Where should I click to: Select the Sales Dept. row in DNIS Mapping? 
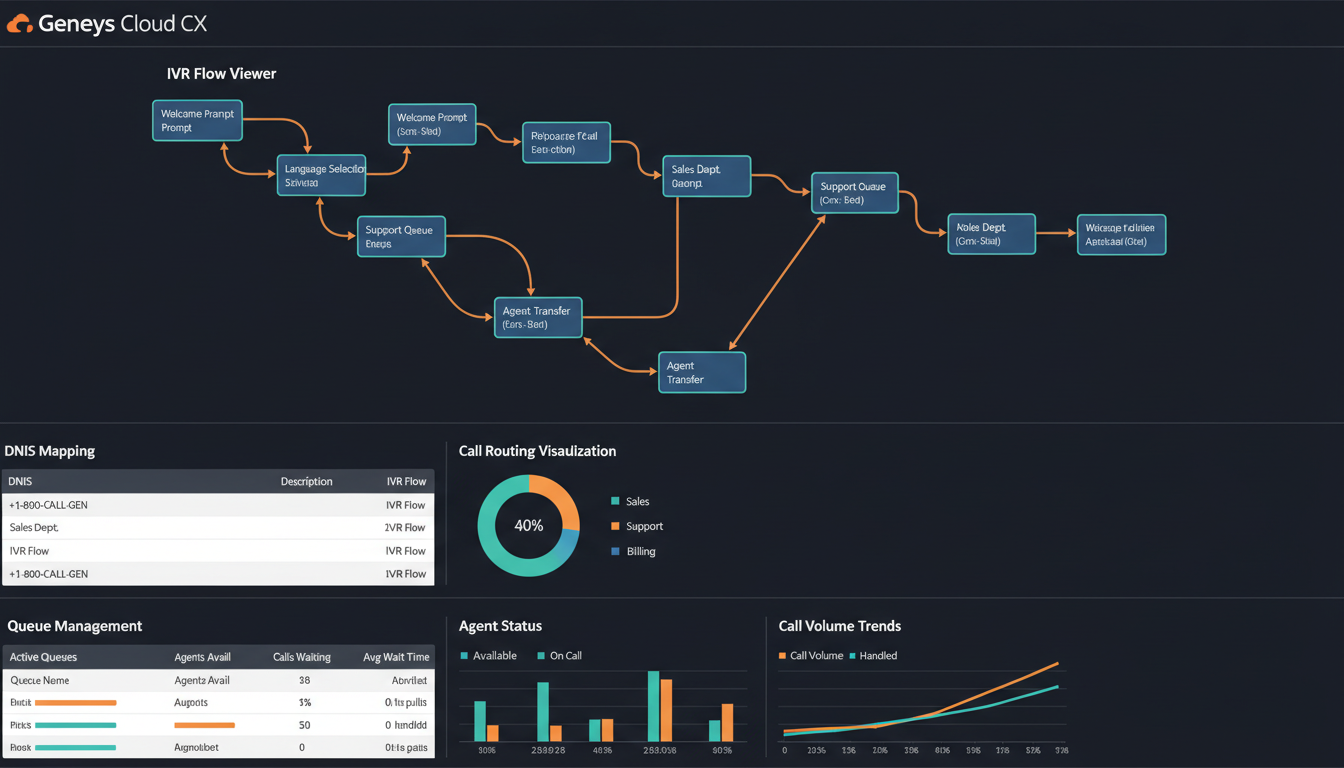[218, 528]
